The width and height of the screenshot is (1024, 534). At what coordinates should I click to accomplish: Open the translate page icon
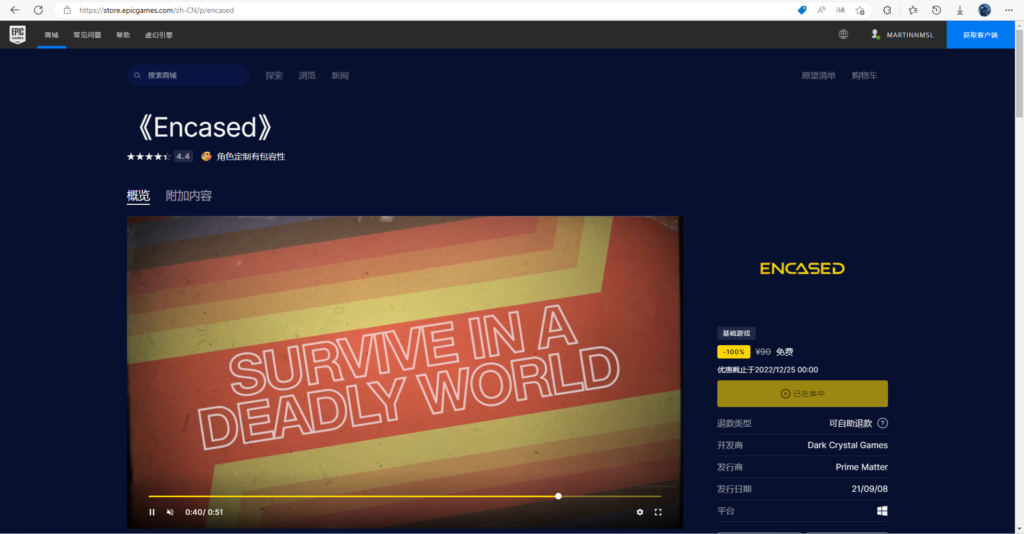840,10
